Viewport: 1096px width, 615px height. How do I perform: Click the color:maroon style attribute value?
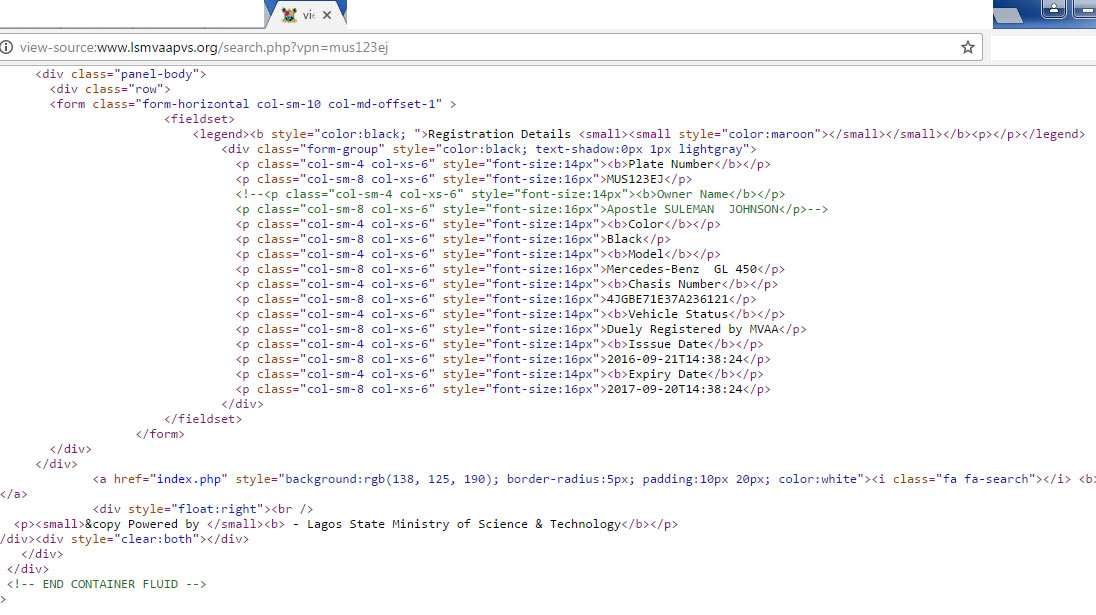[772, 134]
